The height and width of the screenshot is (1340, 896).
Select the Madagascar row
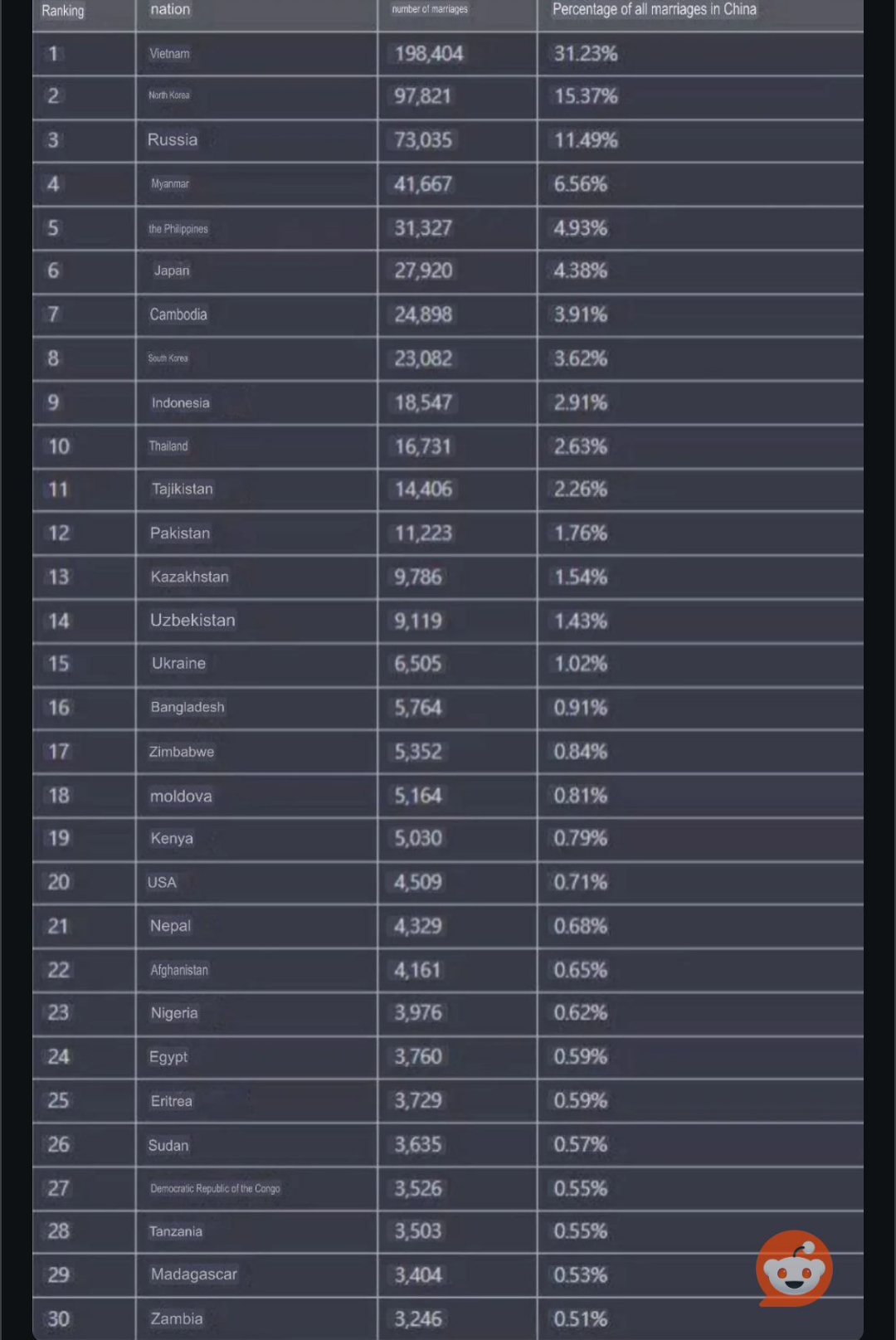[448, 1274]
